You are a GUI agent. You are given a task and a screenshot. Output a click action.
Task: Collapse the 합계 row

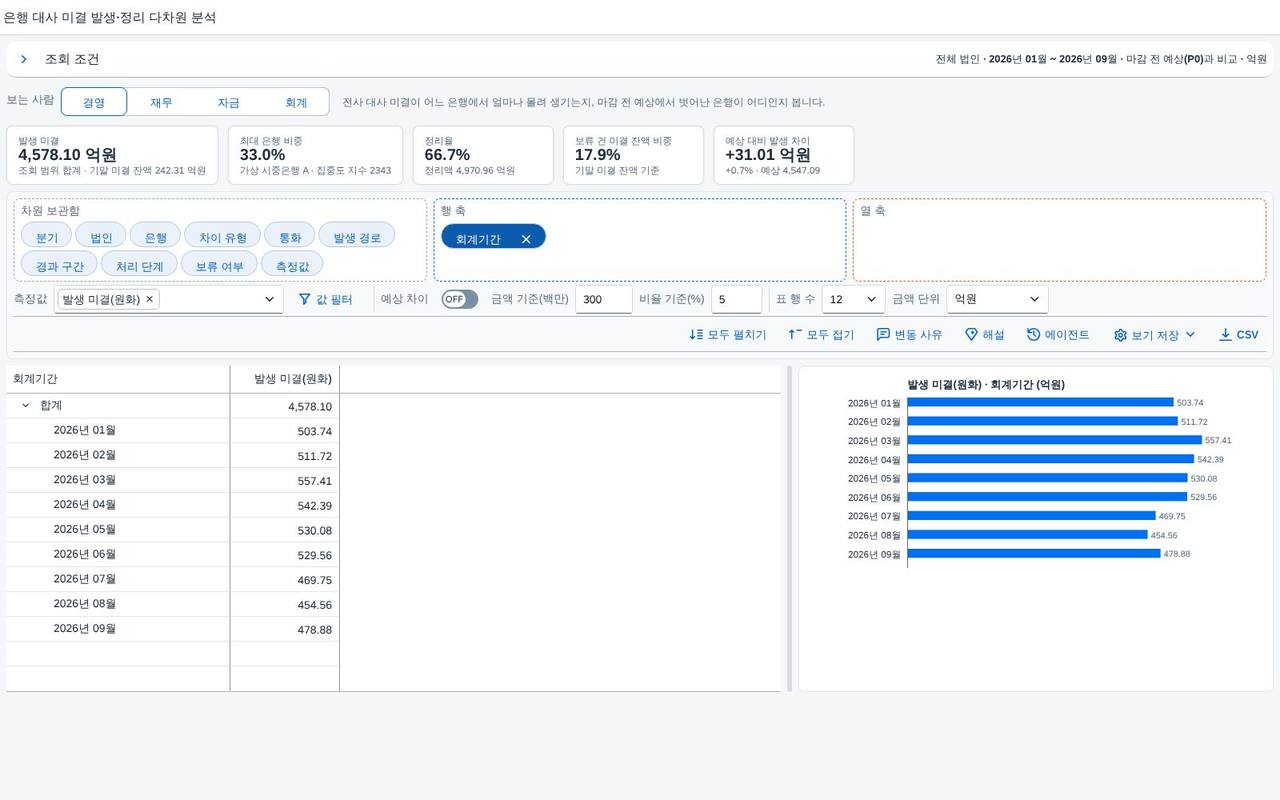point(25,406)
